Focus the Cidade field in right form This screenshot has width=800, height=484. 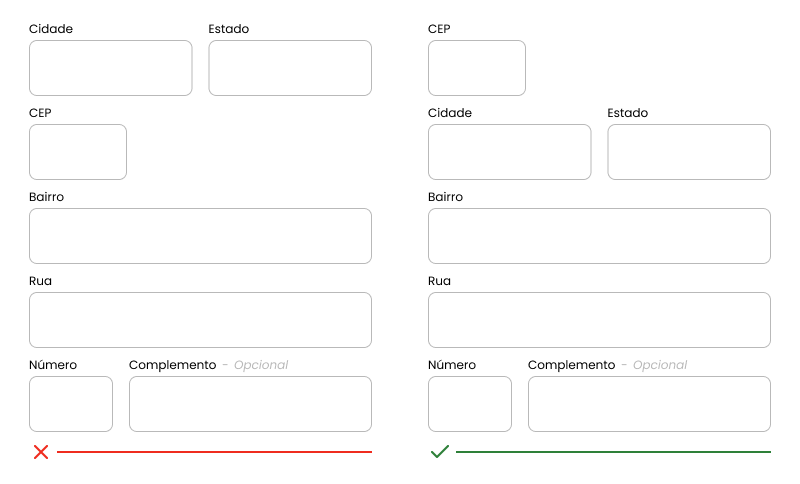510,152
